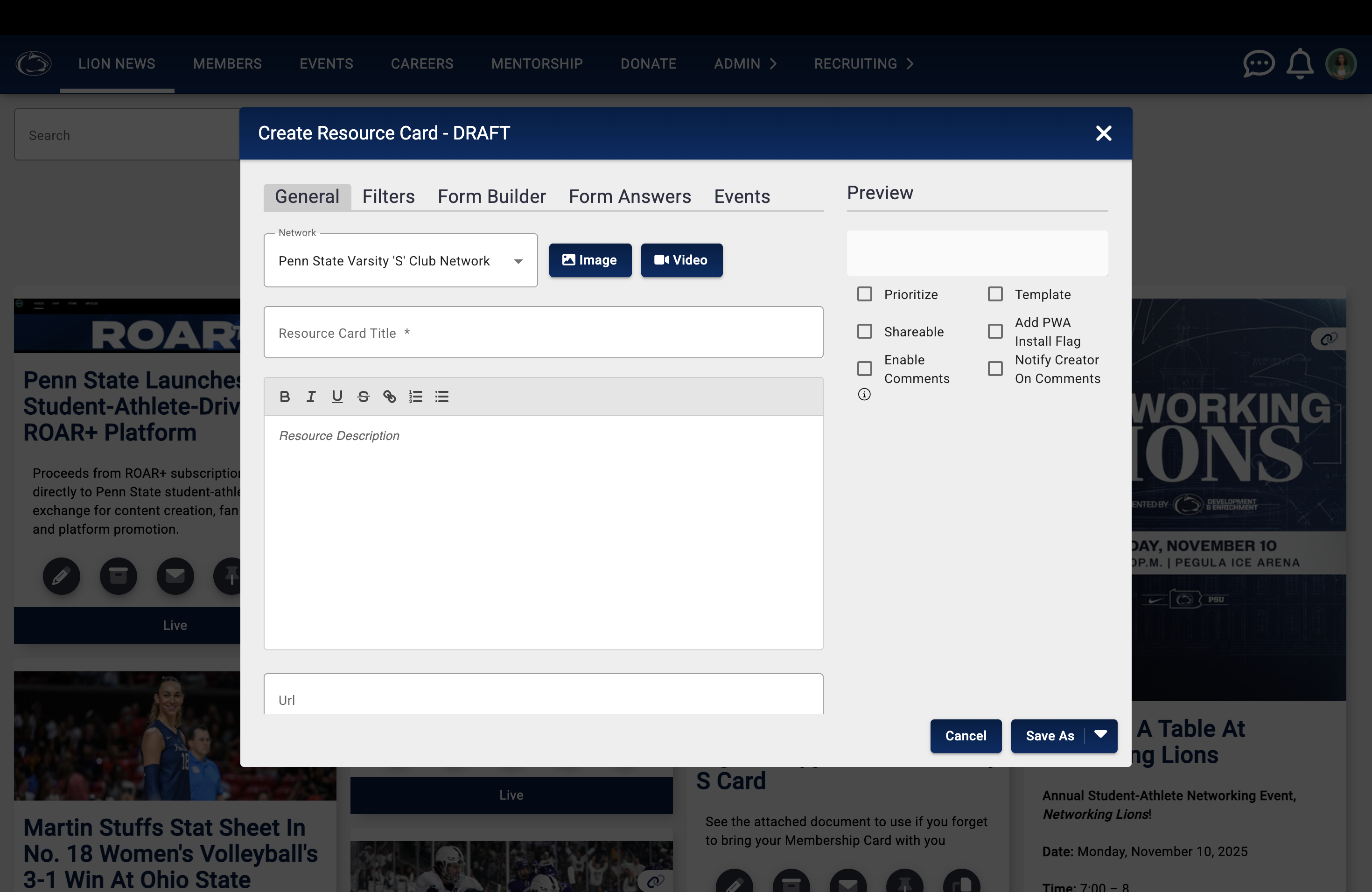Create a numbered list

(416, 397)
